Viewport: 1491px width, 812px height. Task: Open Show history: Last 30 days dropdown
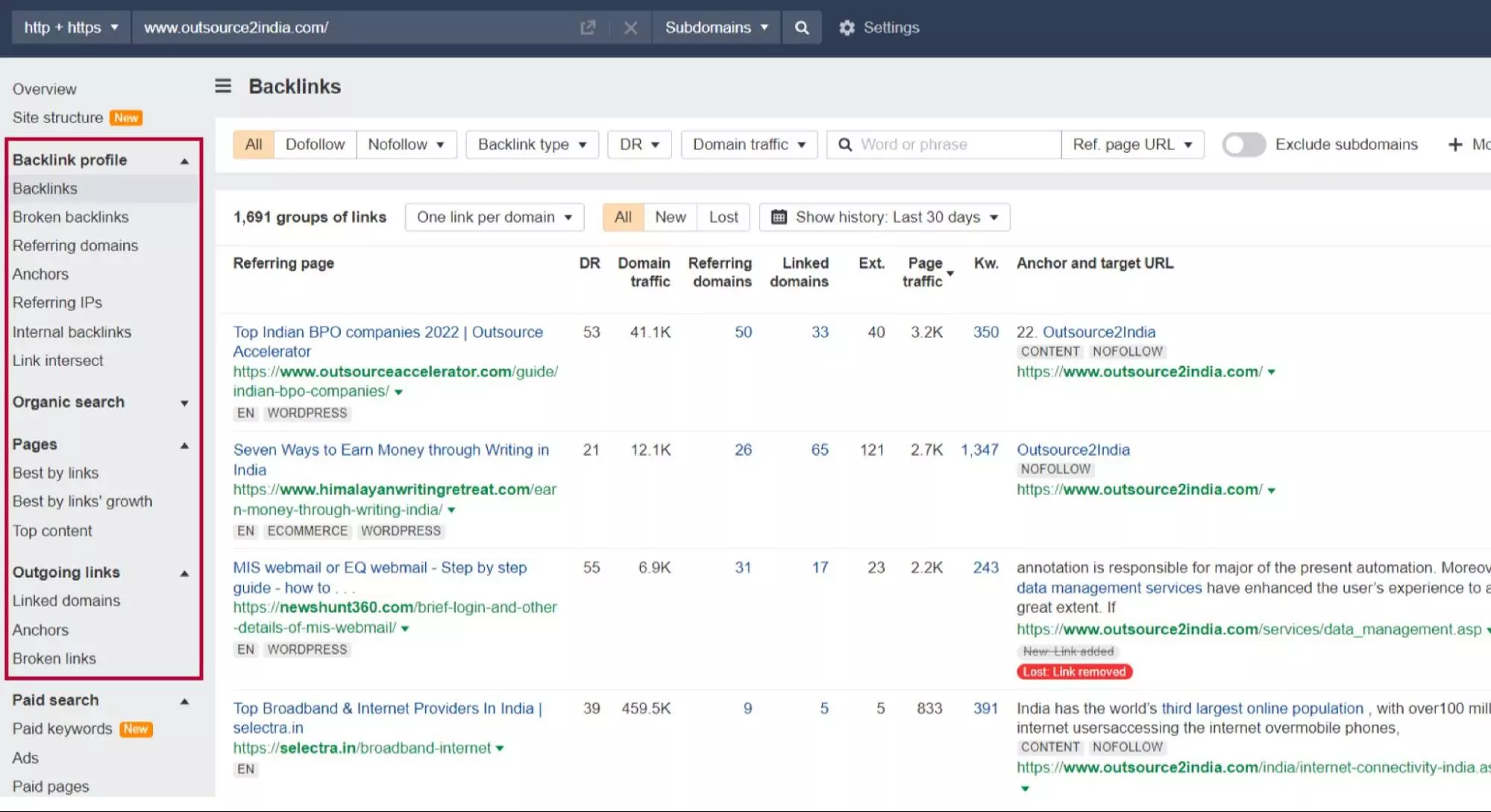click(x=885, y=217)
